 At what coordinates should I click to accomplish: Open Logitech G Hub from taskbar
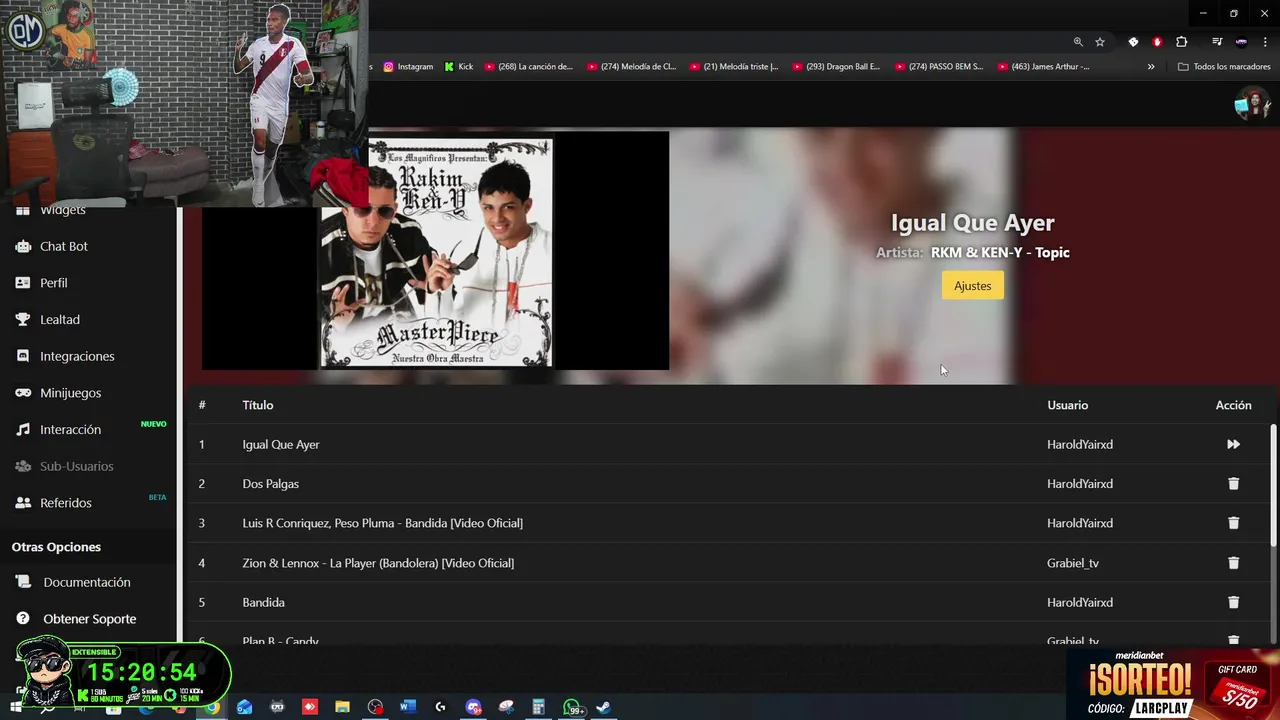click(440, 707)
